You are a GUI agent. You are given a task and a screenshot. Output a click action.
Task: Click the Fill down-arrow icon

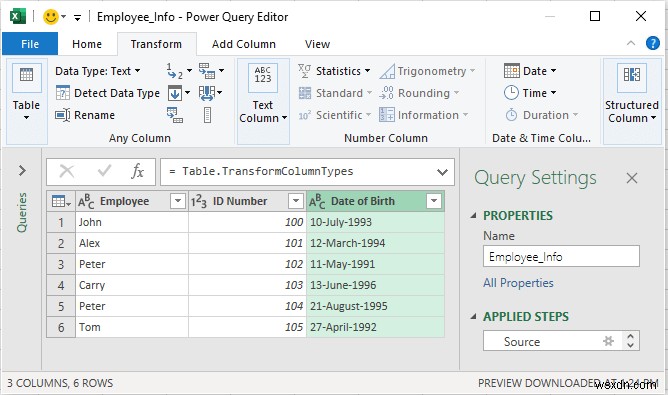[175, 93]
